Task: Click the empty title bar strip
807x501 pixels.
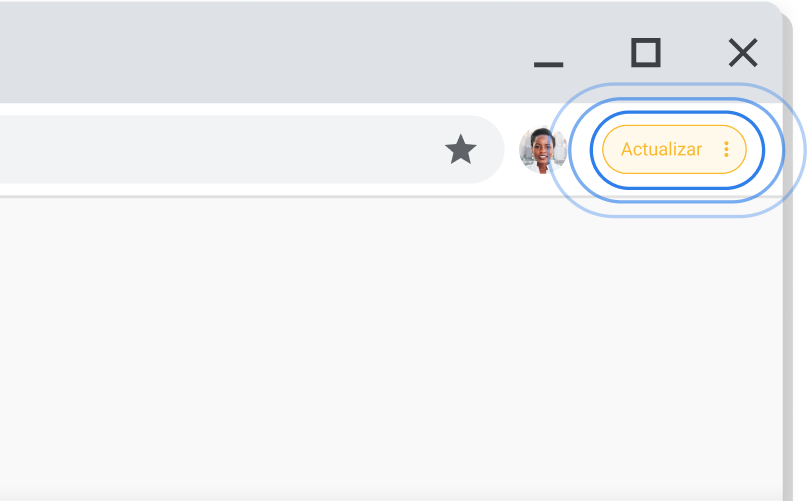Action: [x=250, y=50]
